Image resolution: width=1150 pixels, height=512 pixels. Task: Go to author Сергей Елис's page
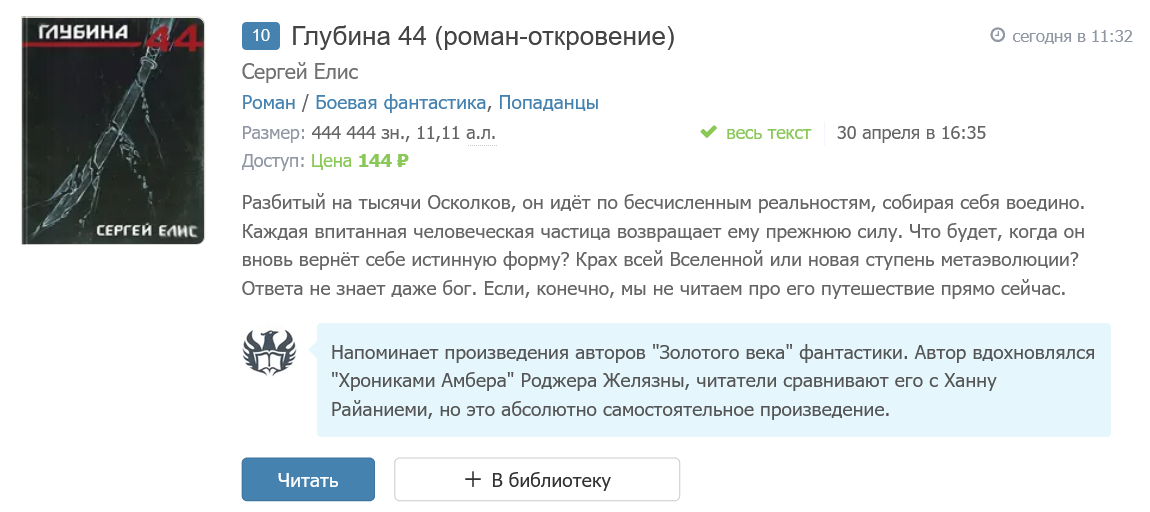(x=300, y=72)
